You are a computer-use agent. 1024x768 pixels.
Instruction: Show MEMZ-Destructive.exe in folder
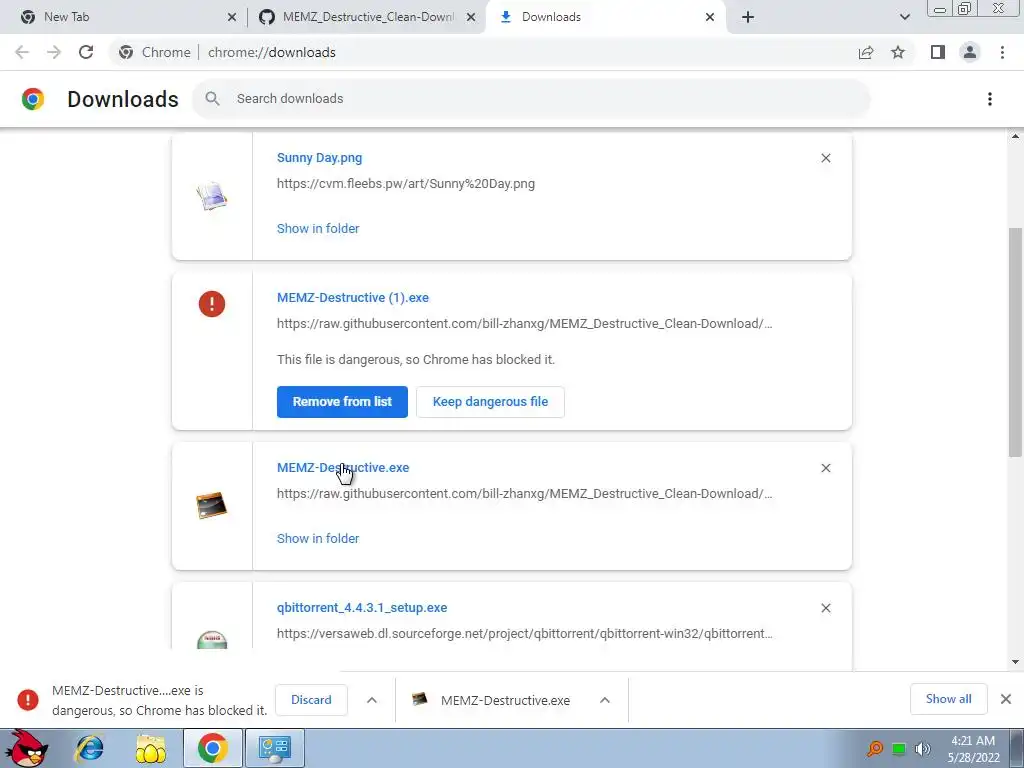pyautogui.click(x=318, y=539)
